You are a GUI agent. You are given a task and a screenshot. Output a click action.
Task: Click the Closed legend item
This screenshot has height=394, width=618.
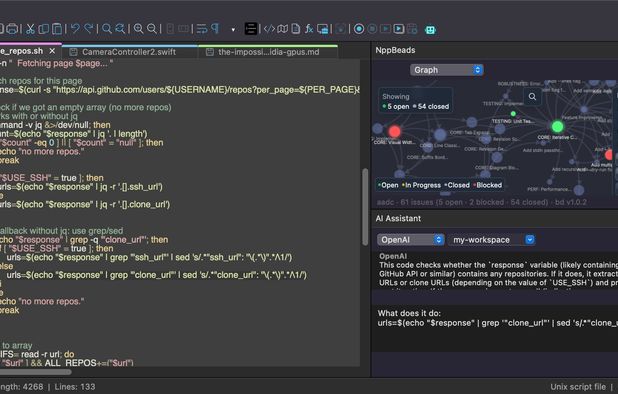click(457, 185)
